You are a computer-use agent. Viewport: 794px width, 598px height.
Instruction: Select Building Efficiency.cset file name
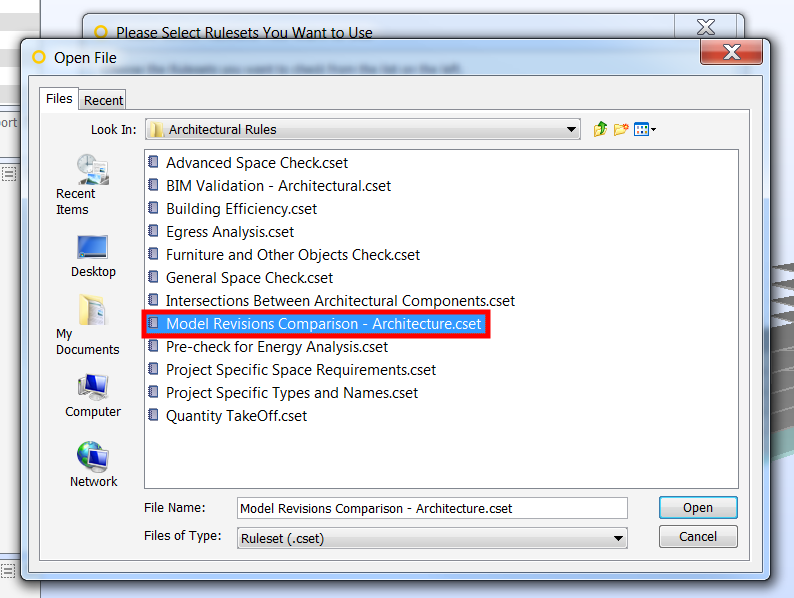[x=242, y=209]
